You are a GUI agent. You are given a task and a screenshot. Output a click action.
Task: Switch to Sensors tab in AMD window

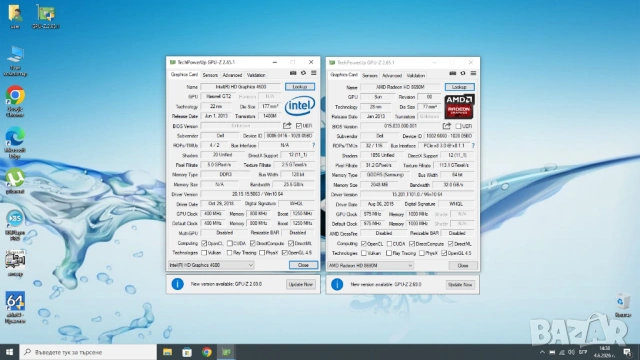point(369,76)
